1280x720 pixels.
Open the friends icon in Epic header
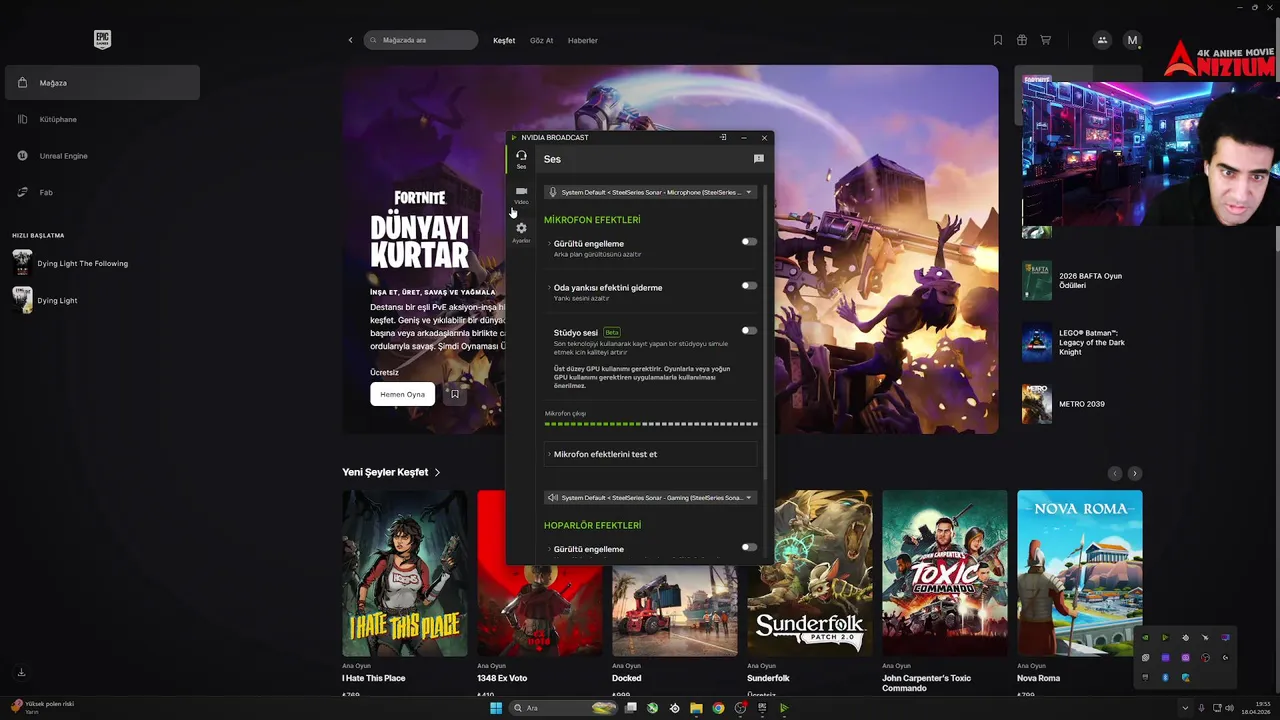(1102, 40)
